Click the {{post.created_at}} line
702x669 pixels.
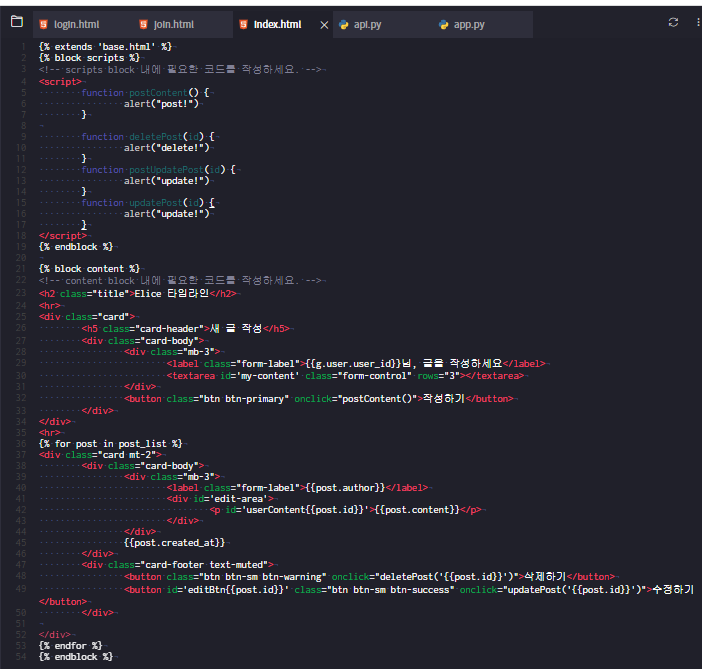pyautogui.click(x=175, y=543)
